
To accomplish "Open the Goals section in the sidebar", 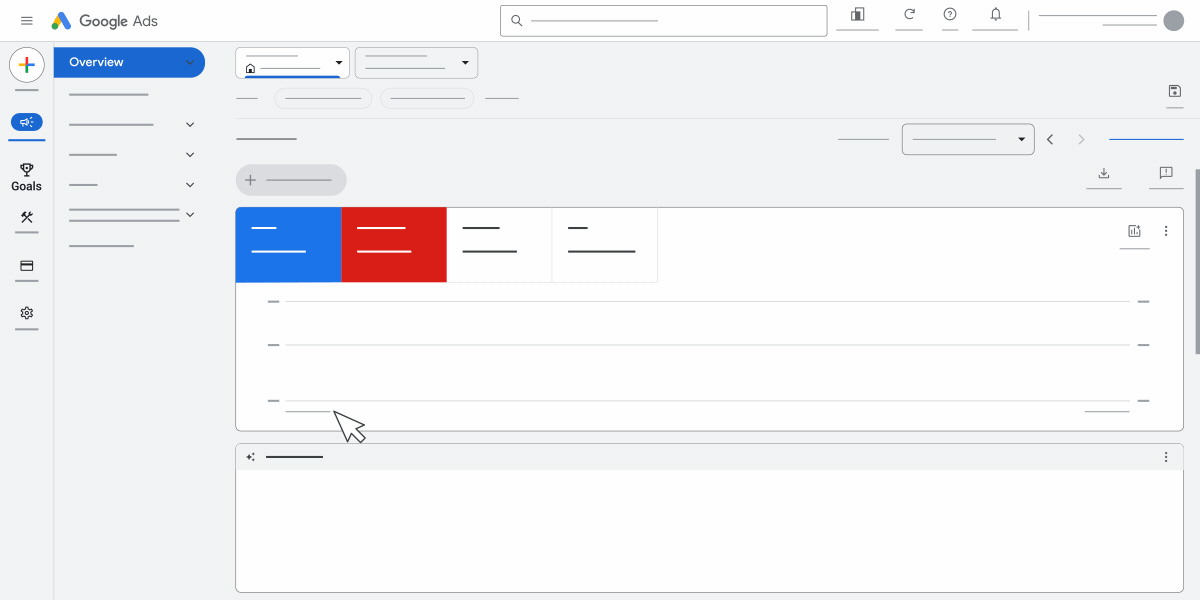I will coord(26,176).
